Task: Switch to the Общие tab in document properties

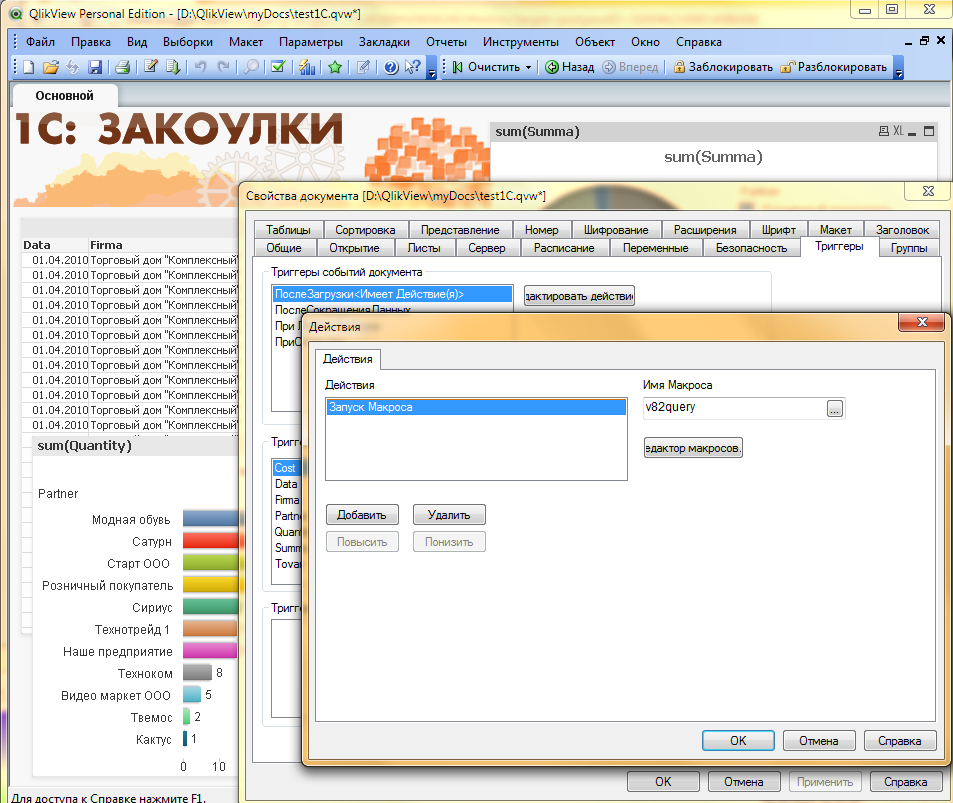Action: [284, 248]
